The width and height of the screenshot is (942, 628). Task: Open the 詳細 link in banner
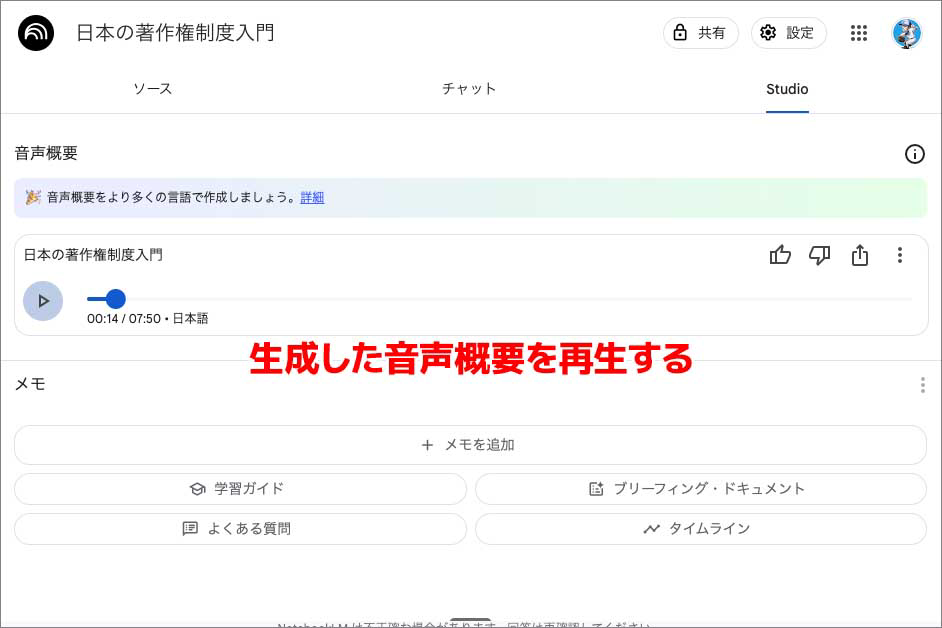coord(312,198)
